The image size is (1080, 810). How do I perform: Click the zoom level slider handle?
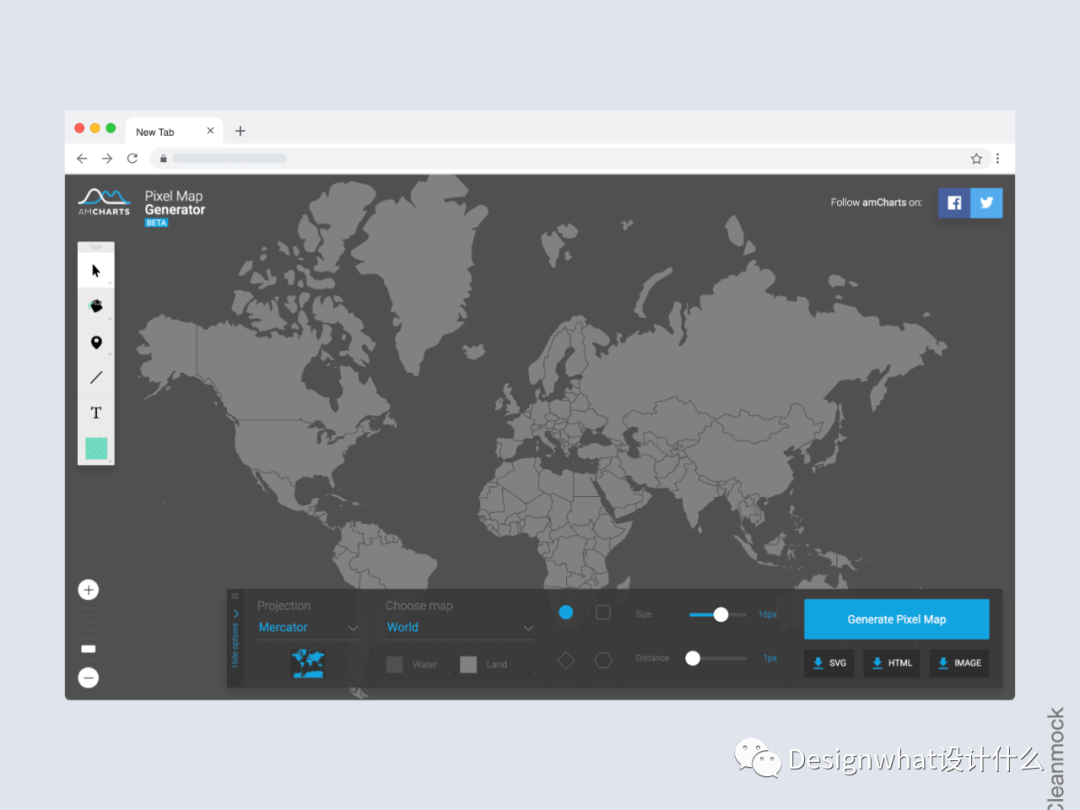(x=88, y=649)
